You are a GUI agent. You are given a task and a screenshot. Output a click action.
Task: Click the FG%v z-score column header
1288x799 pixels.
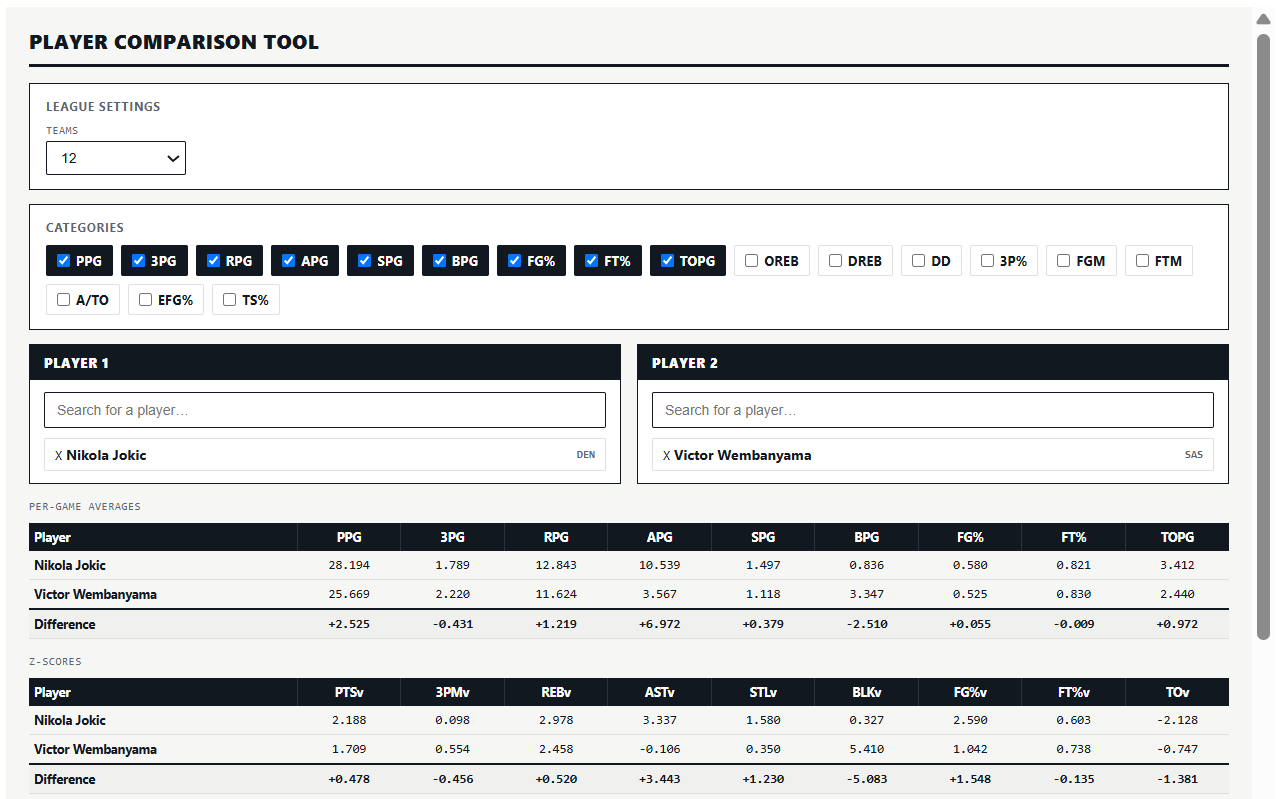click(970, 692)
